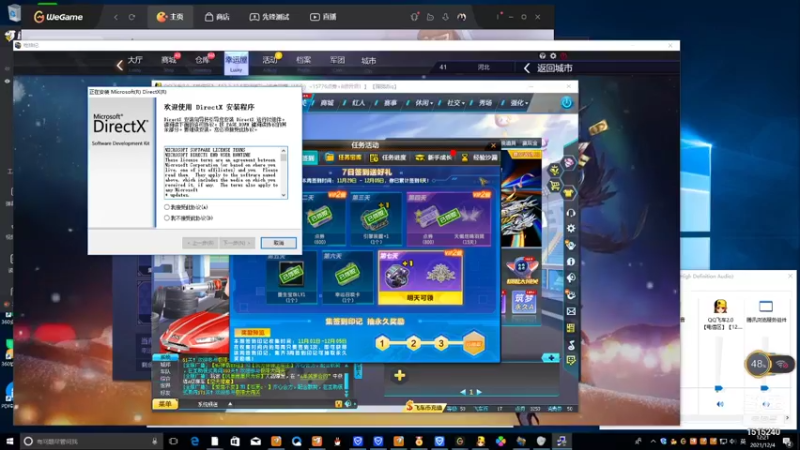The height and width of the screenshot is (450, 800).
Task: Click WeGame download arrow icon
Action: (445, 17)
